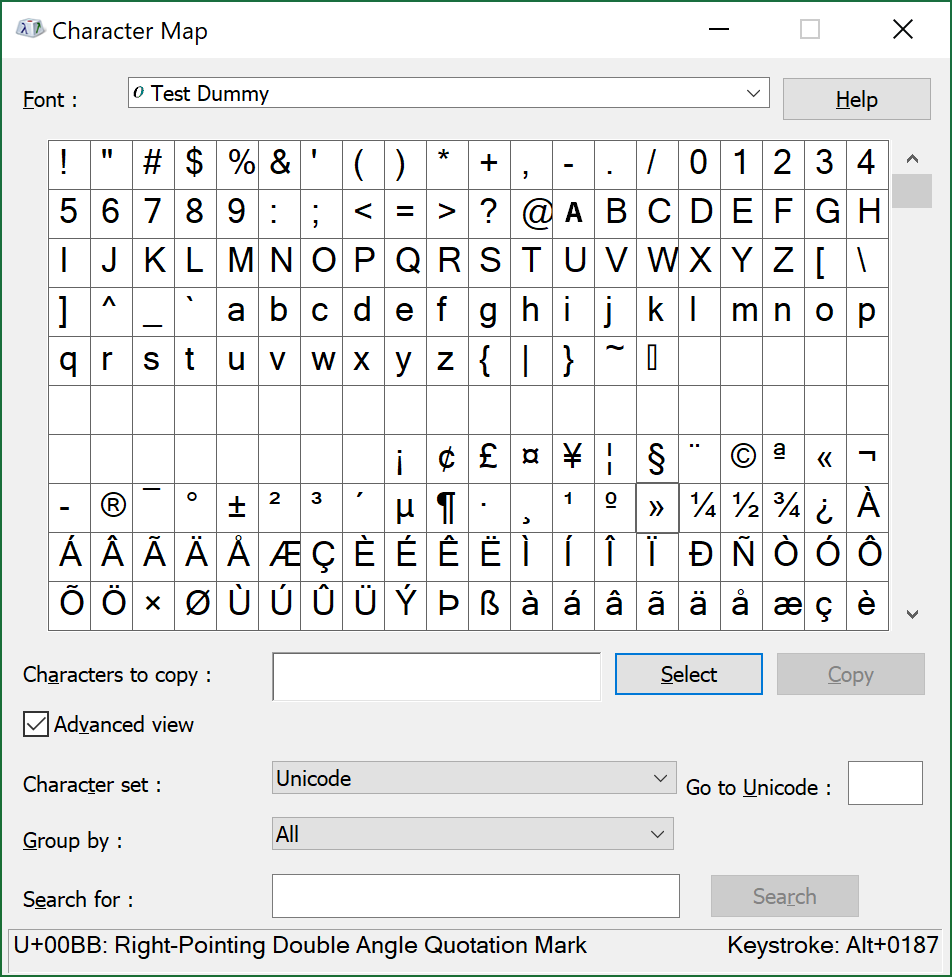Open the Character set dropdown
The height and width of the screenshot is (977, 952).
click(474, 778)
